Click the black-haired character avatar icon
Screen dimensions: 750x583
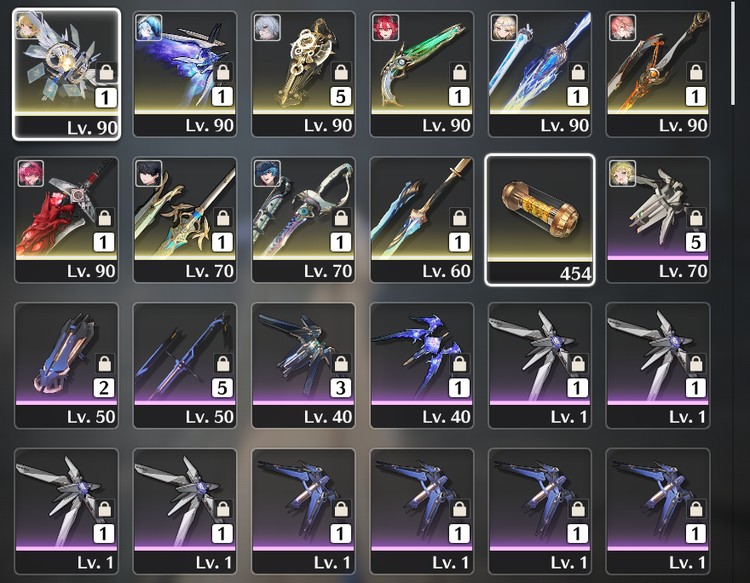(149, 173)
